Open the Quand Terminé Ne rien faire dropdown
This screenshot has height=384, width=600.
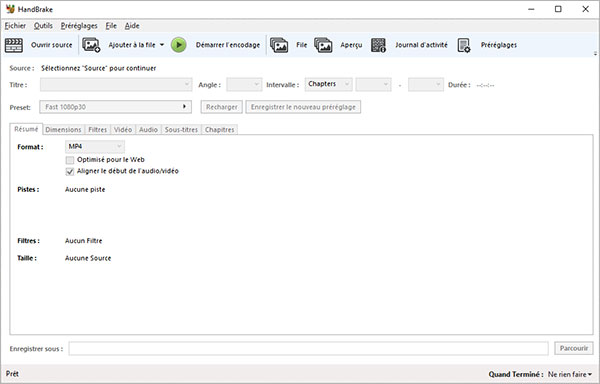pos(570,374)
